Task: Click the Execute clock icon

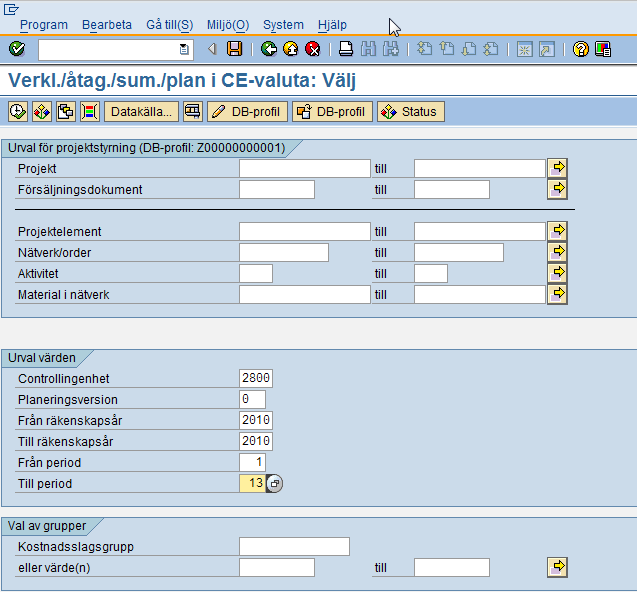Action: coord(18,111)
